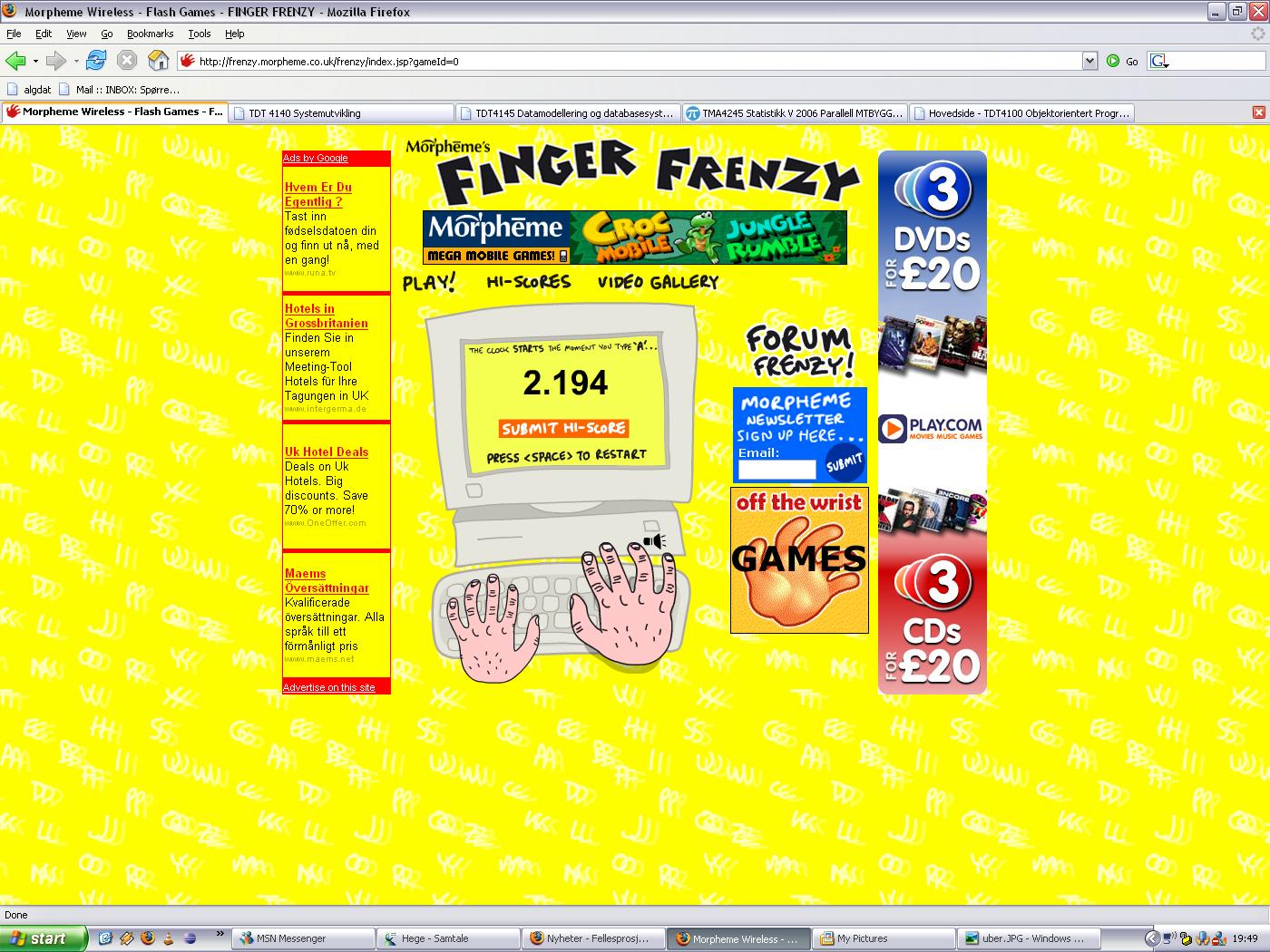
Task: Click the SUBMIT HI-SCORE button
Action: [563, 428]
